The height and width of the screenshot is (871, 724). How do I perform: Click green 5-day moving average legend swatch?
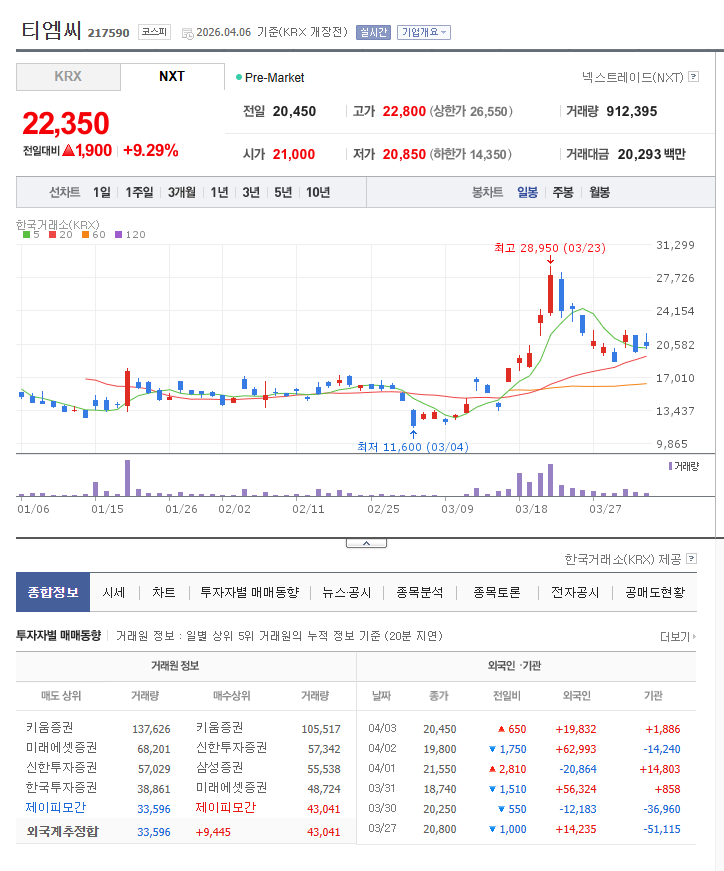coord(26,234)
